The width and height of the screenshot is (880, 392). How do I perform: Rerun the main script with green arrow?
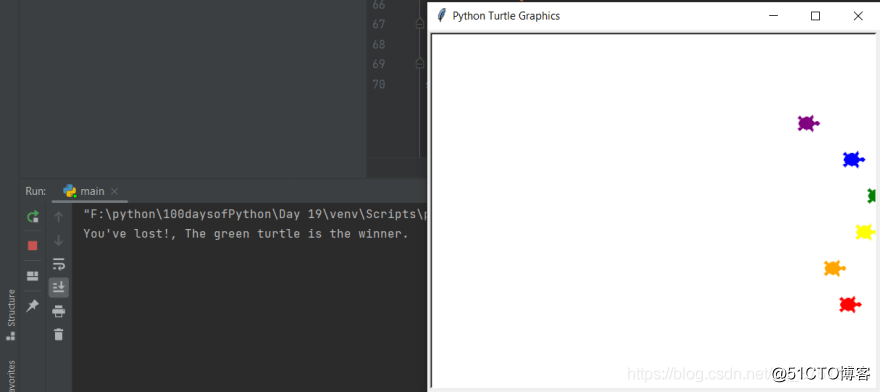(33, 216)
